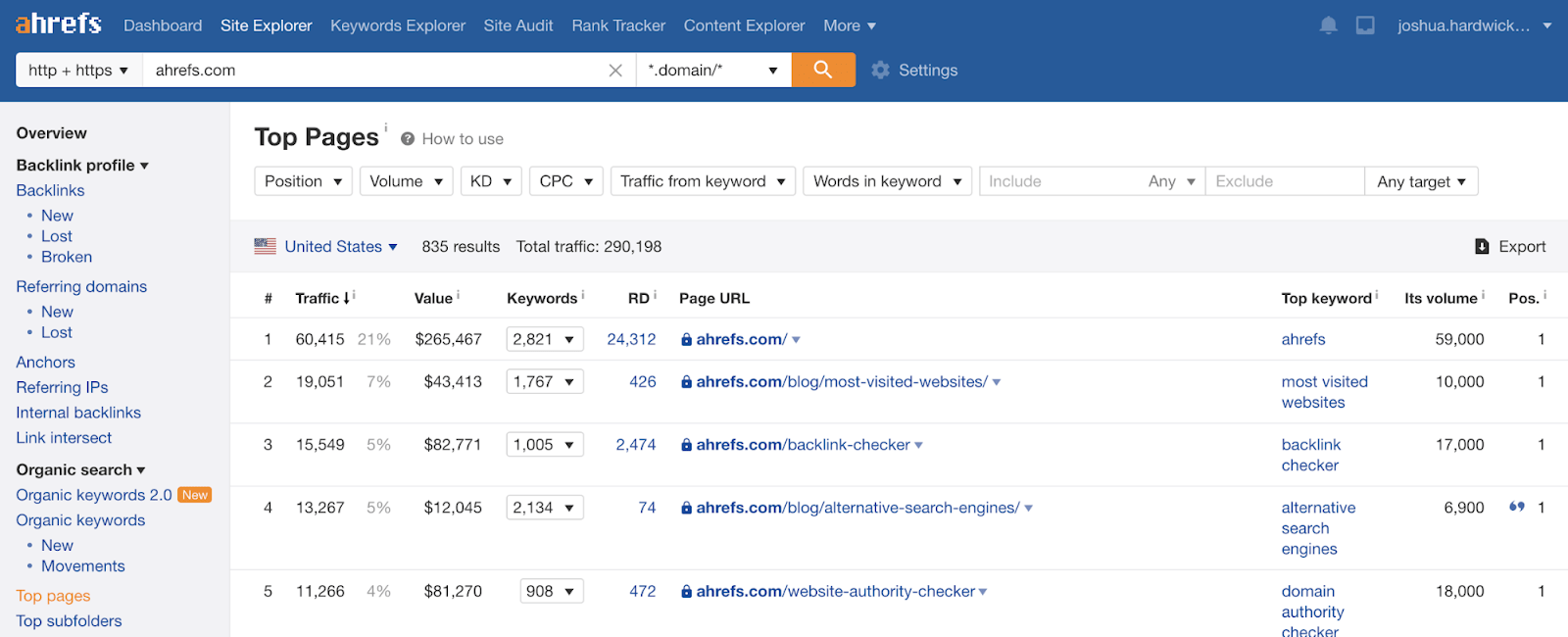Open Settings via the gear icon
Screen dimensions: 1568x637
tap(880, 71)
